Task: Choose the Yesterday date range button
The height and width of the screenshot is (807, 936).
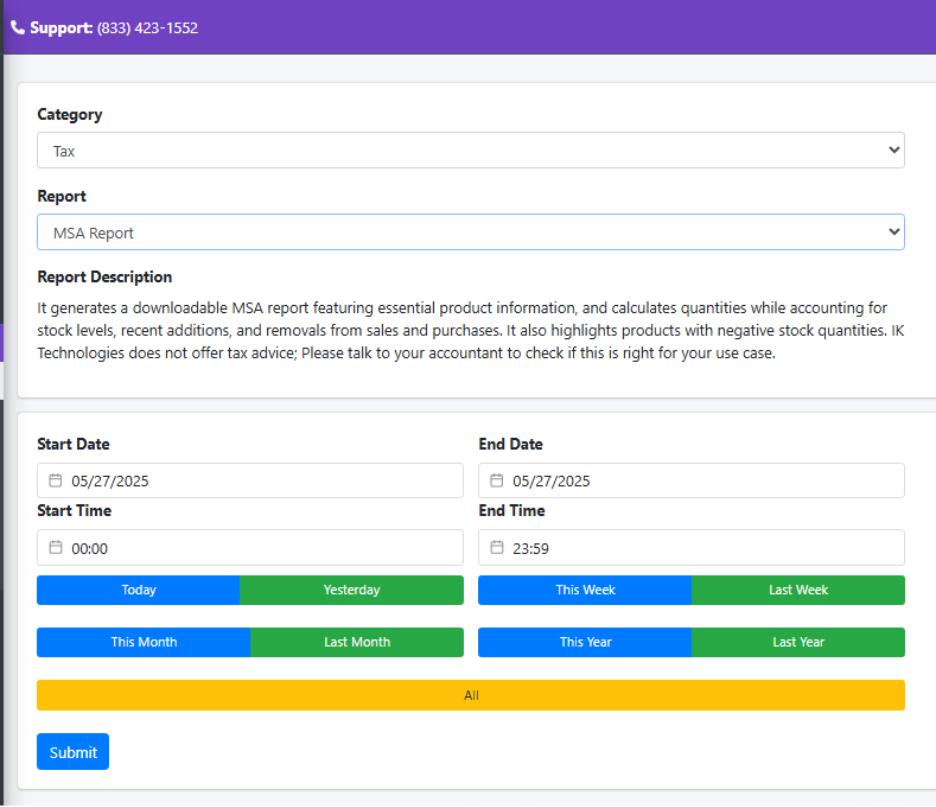Action: 352,590
